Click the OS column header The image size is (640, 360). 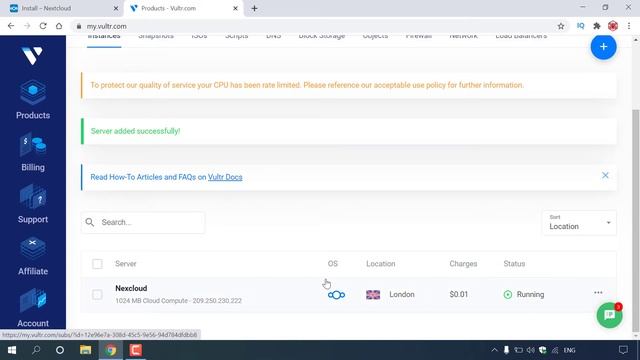[333, 264]
